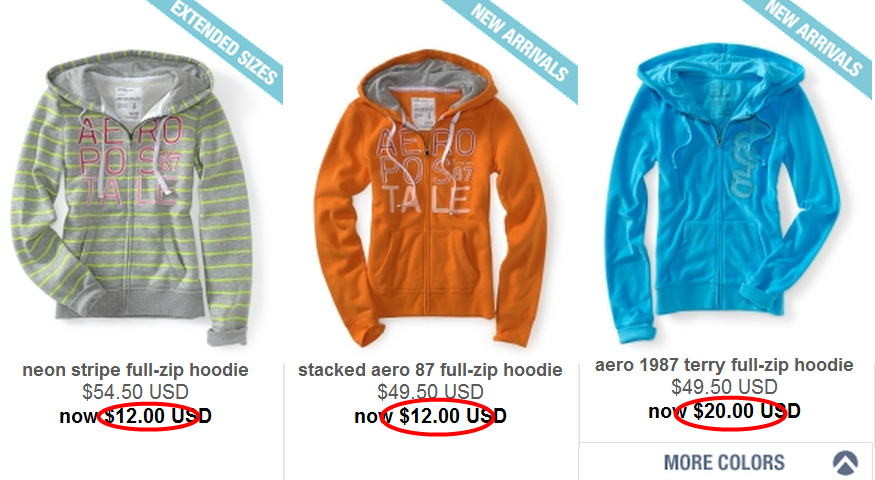Click the Extended Sizes corner ribbon
Screen dimensions: 875x480
click(x=223, y=42)
